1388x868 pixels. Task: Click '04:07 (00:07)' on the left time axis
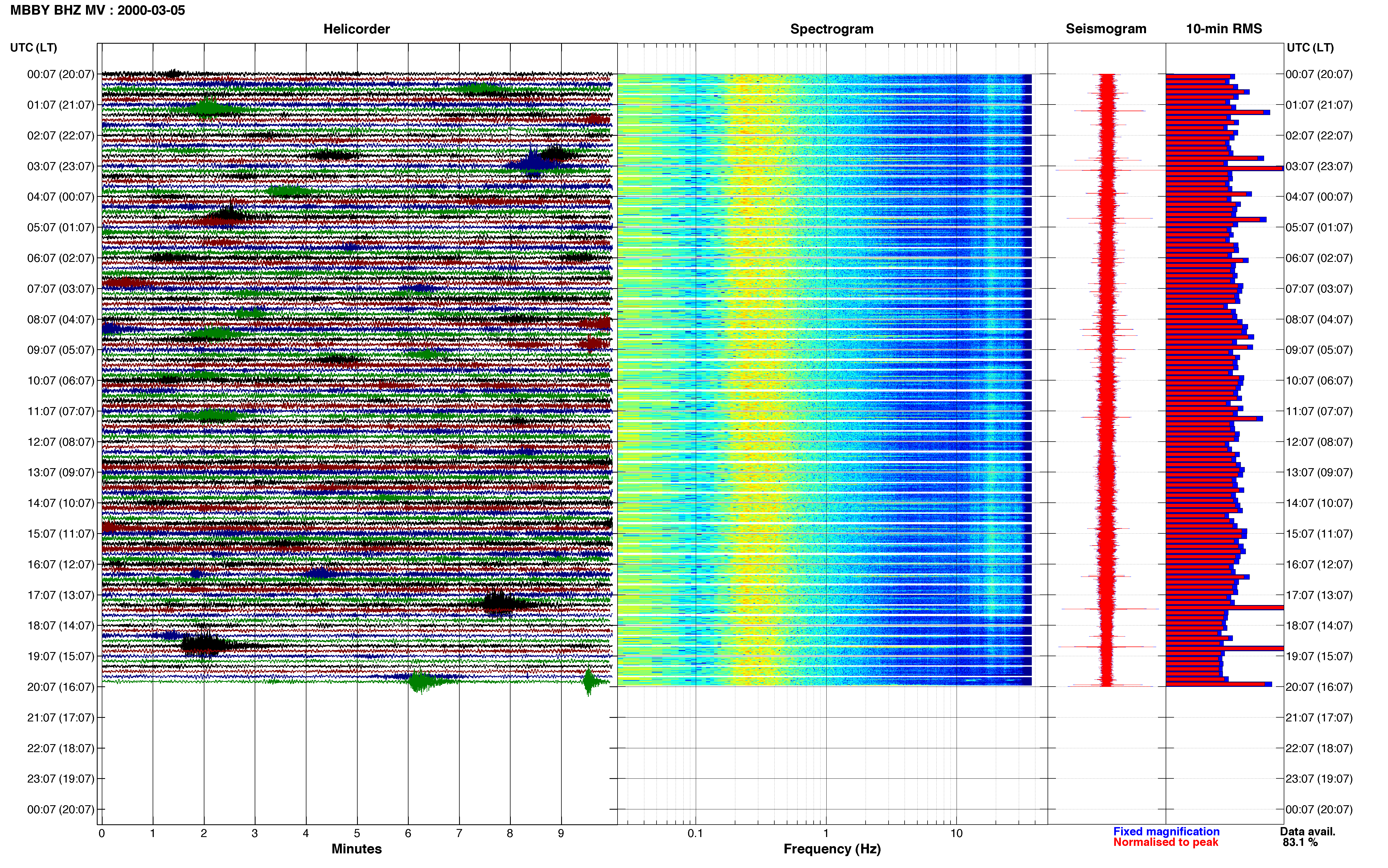(60, 197)
